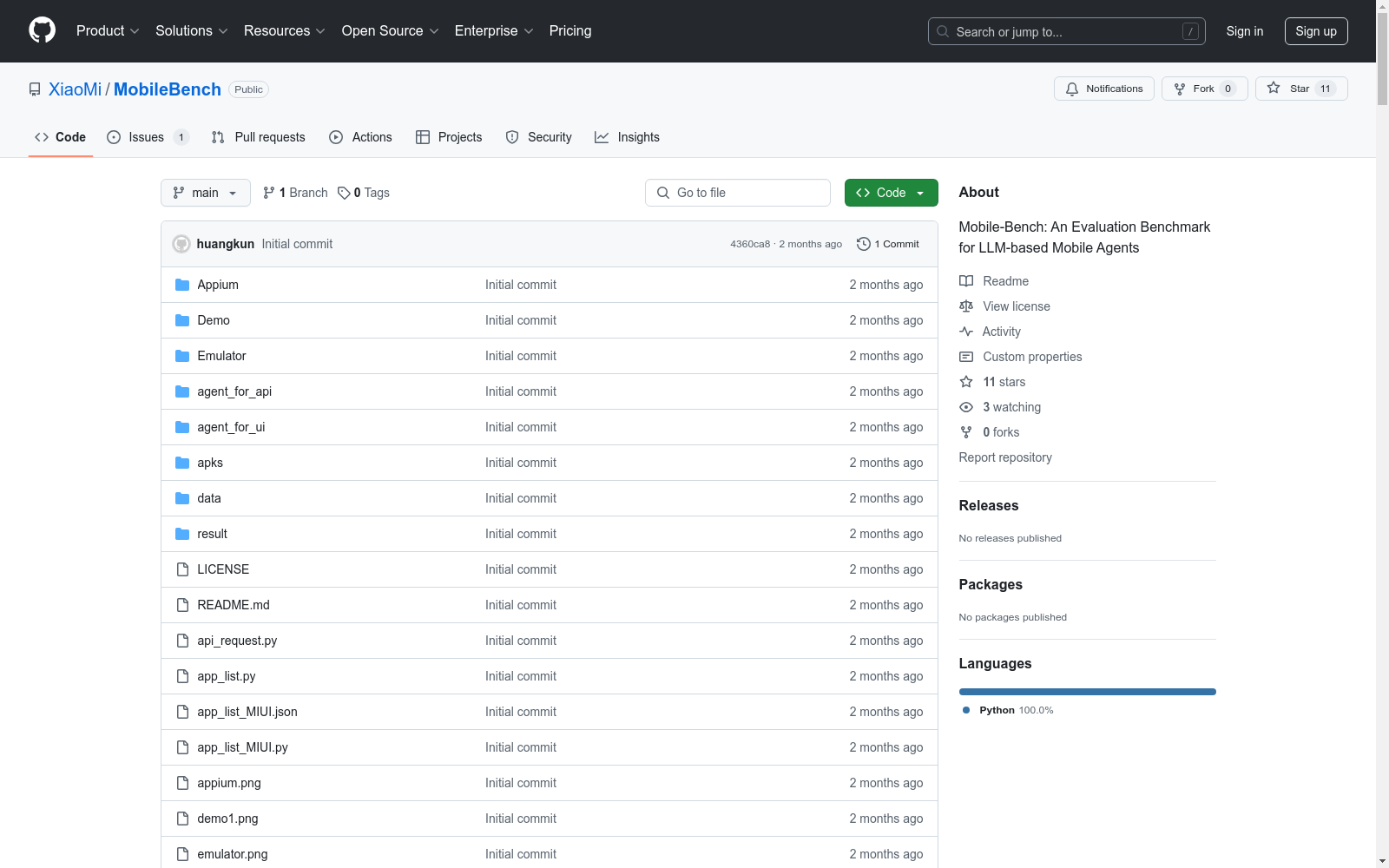Open the Pricing link in header
The height and width of the screenshot is (868, 1389).
[570, 30]
